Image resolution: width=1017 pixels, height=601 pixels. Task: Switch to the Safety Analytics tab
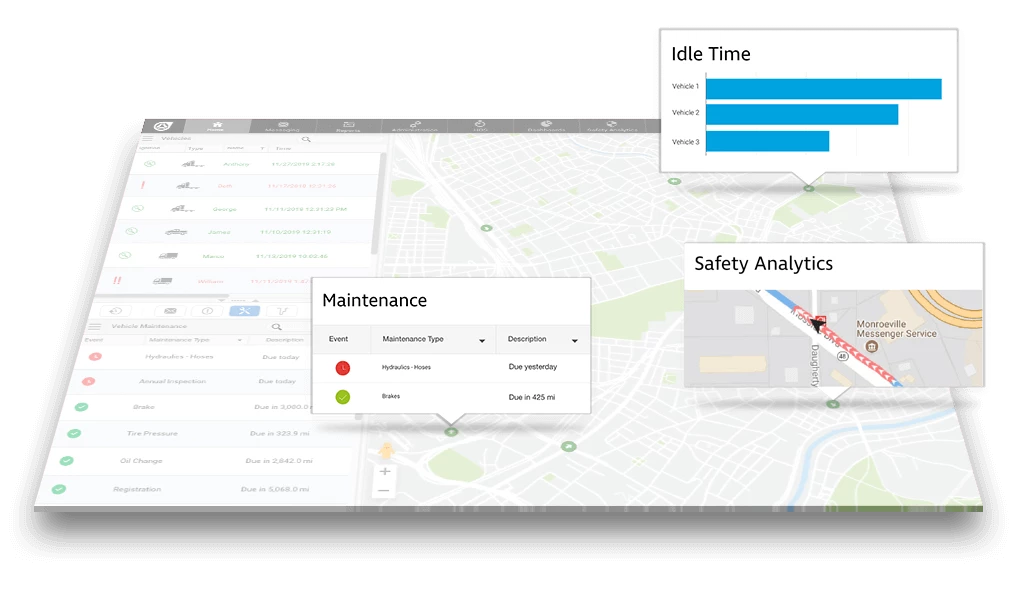[611, 127]
